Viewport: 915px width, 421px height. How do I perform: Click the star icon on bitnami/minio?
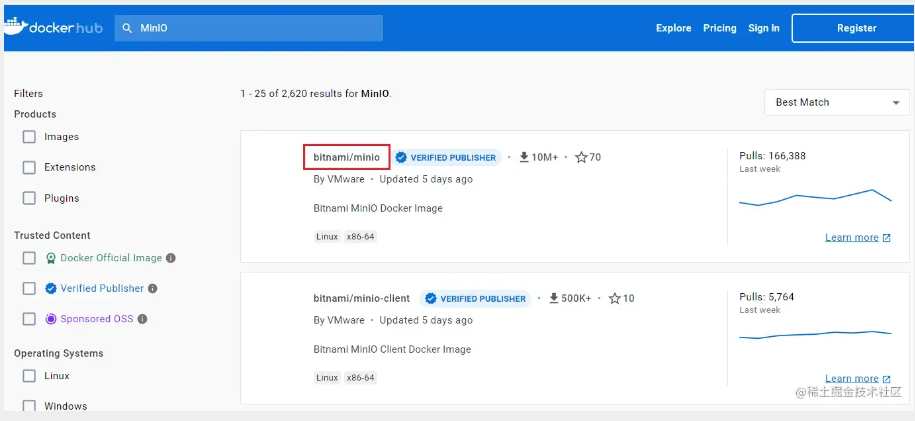tap(581, 158)
